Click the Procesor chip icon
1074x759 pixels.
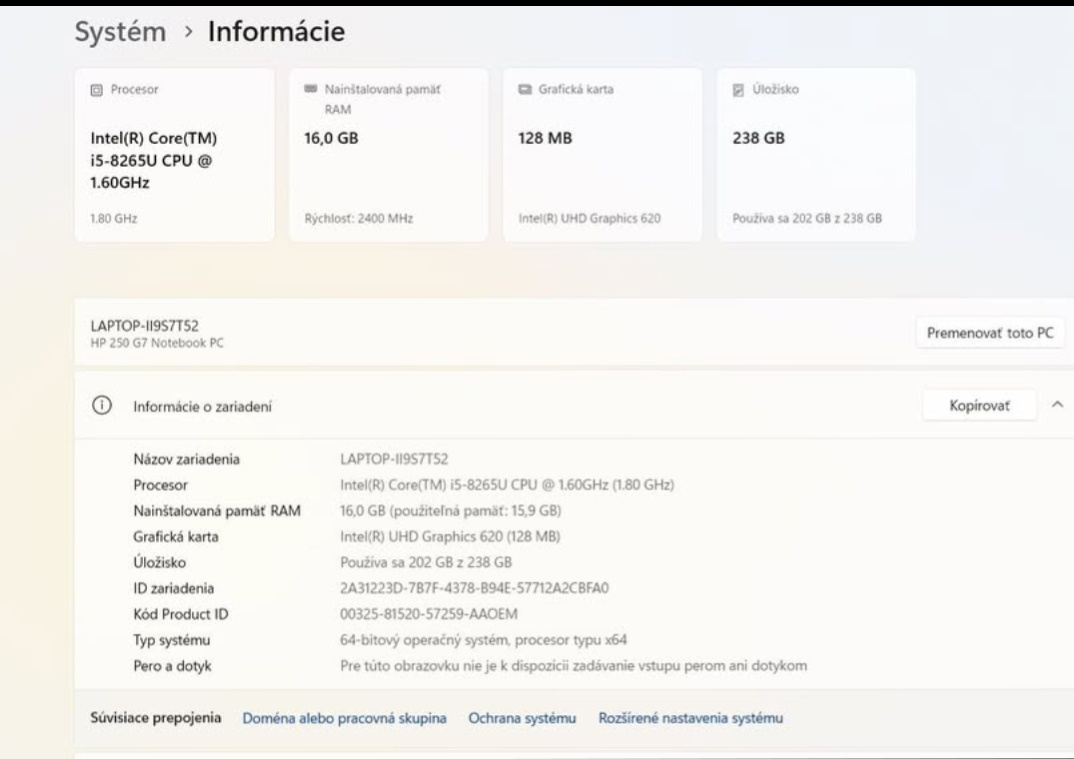97,90
